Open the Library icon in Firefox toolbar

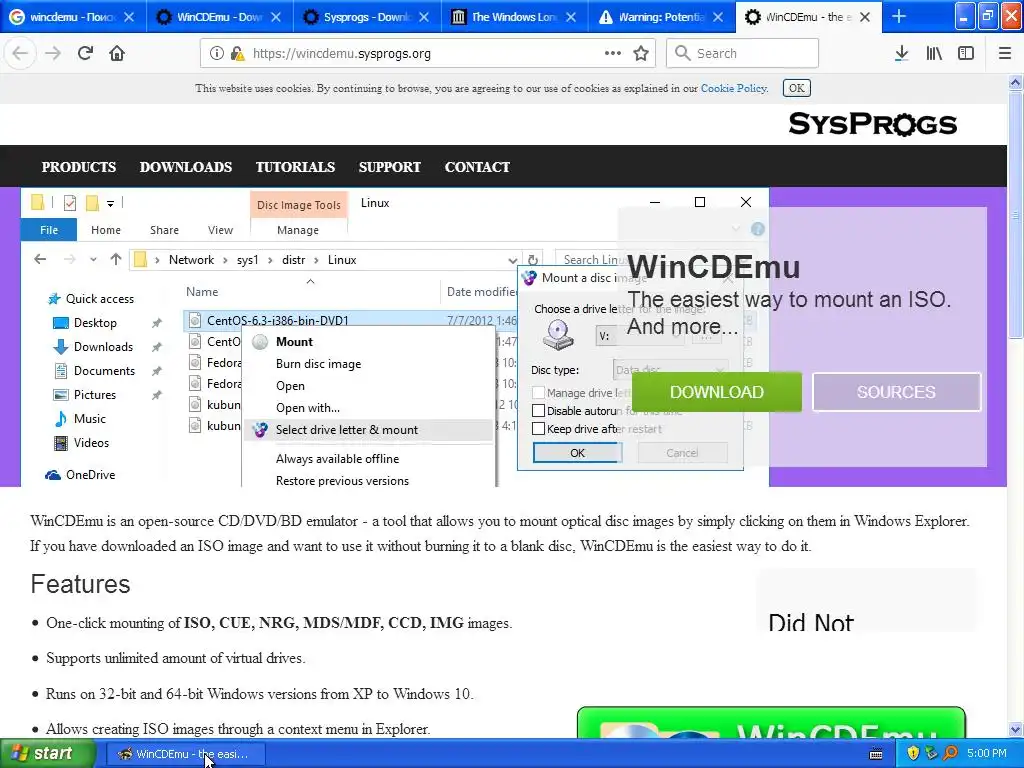934,54
